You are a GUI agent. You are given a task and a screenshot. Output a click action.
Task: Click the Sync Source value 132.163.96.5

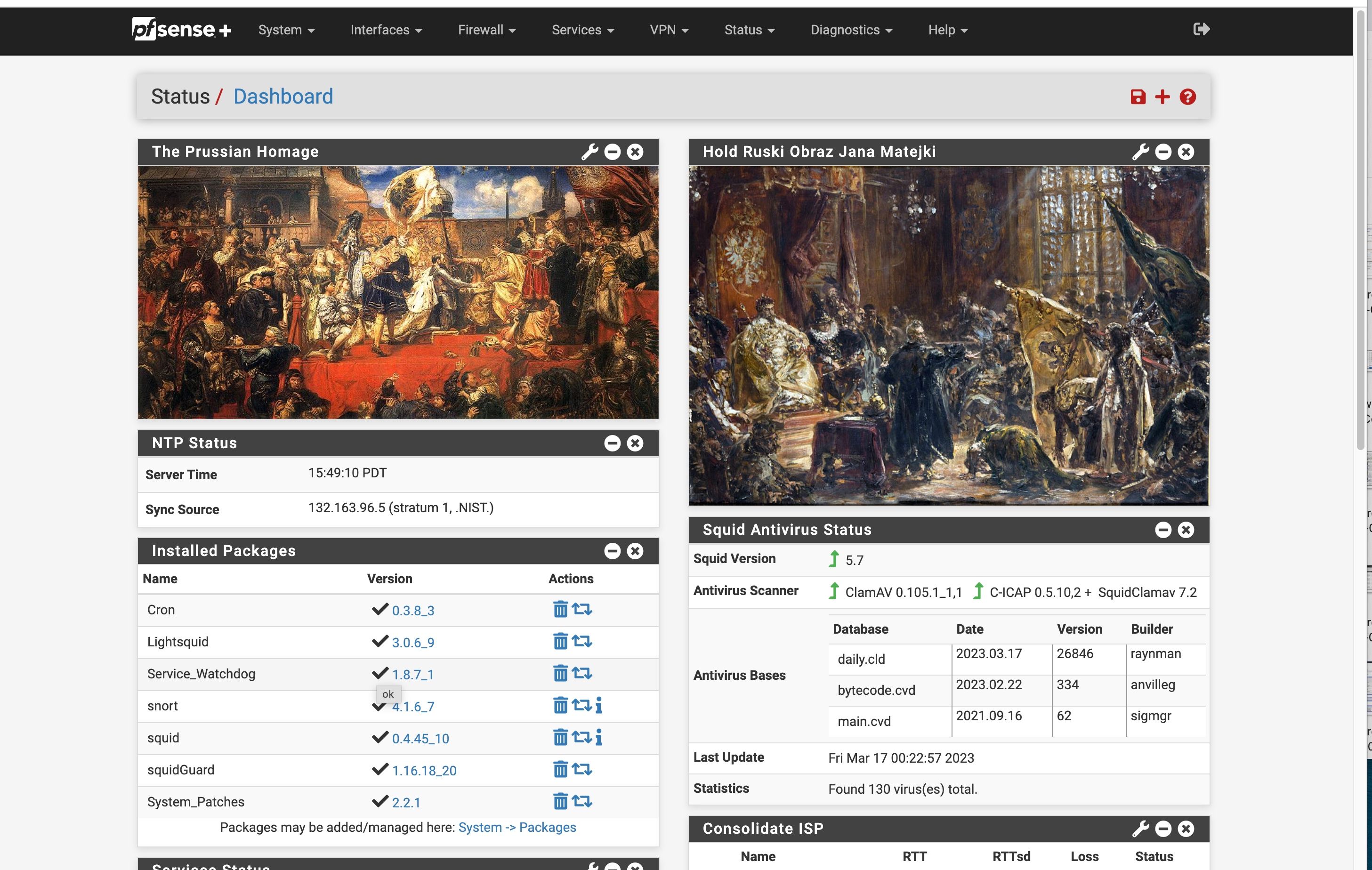(401, 507)
